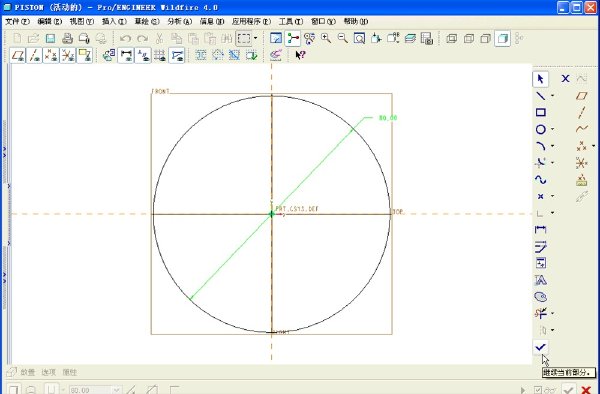Viewport: 600px width, 394px height.
Task: Toggle datum axes display icon
Action: tap(34, 55)
